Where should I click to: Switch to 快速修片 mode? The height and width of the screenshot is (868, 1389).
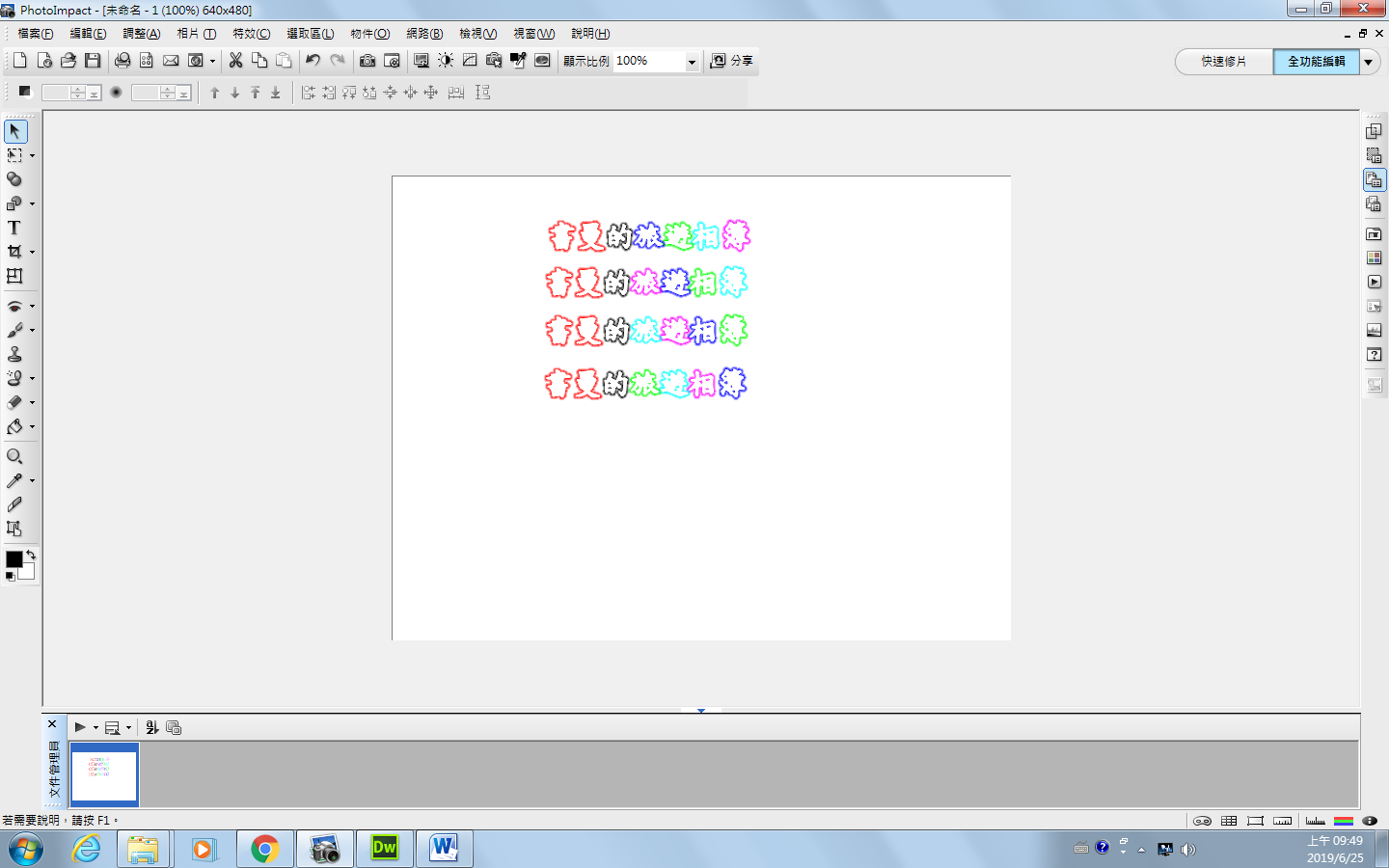pos(1223,62)
